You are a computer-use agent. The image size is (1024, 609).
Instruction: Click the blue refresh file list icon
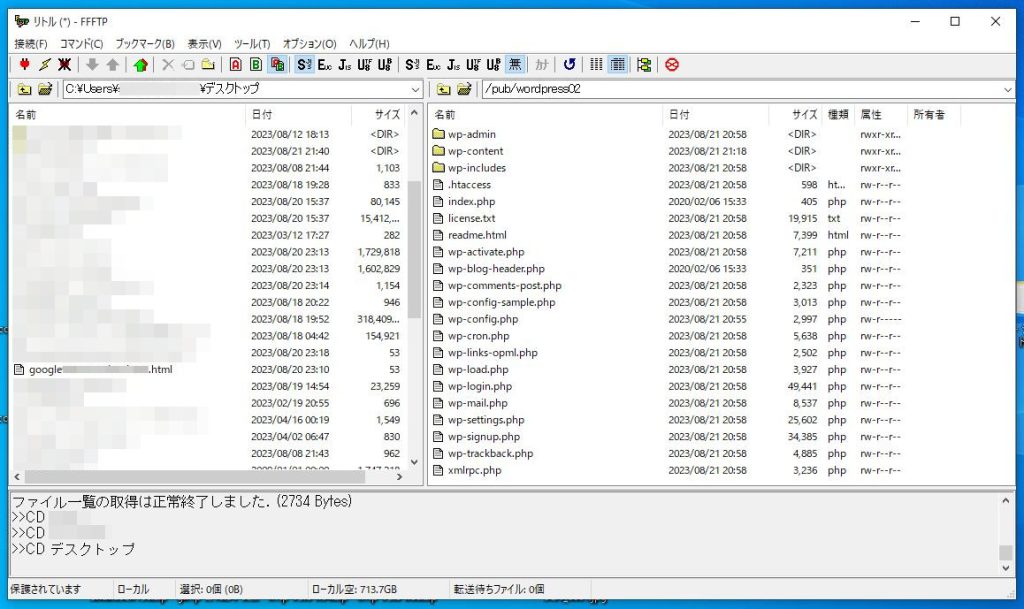569,65
